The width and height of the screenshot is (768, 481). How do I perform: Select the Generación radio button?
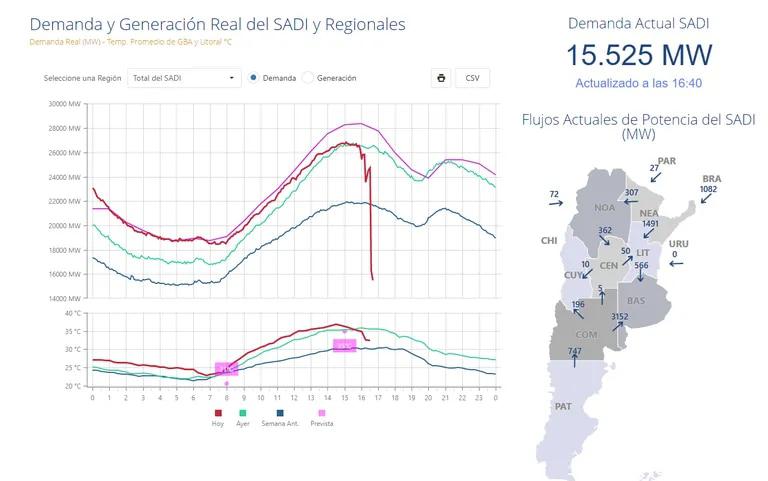coord(308,78)
